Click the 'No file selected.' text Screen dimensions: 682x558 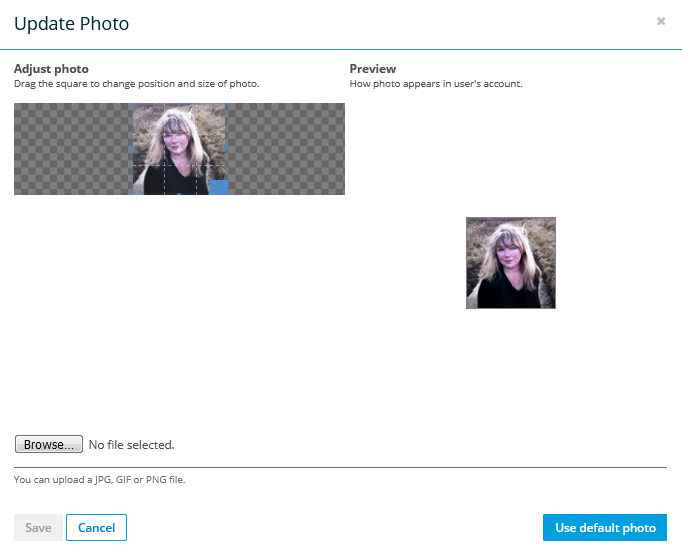click(131, 444)
